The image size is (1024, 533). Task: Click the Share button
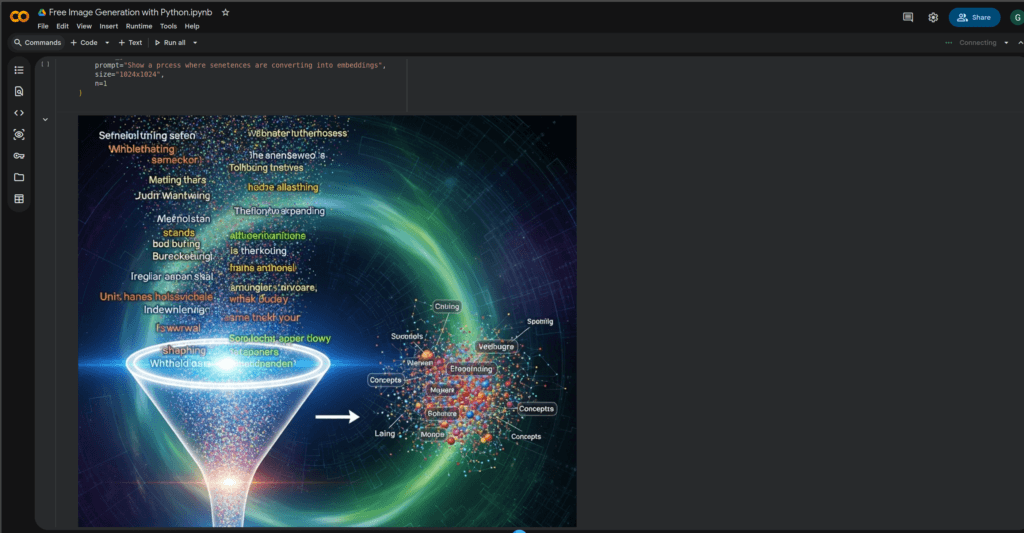coord(974,18)
